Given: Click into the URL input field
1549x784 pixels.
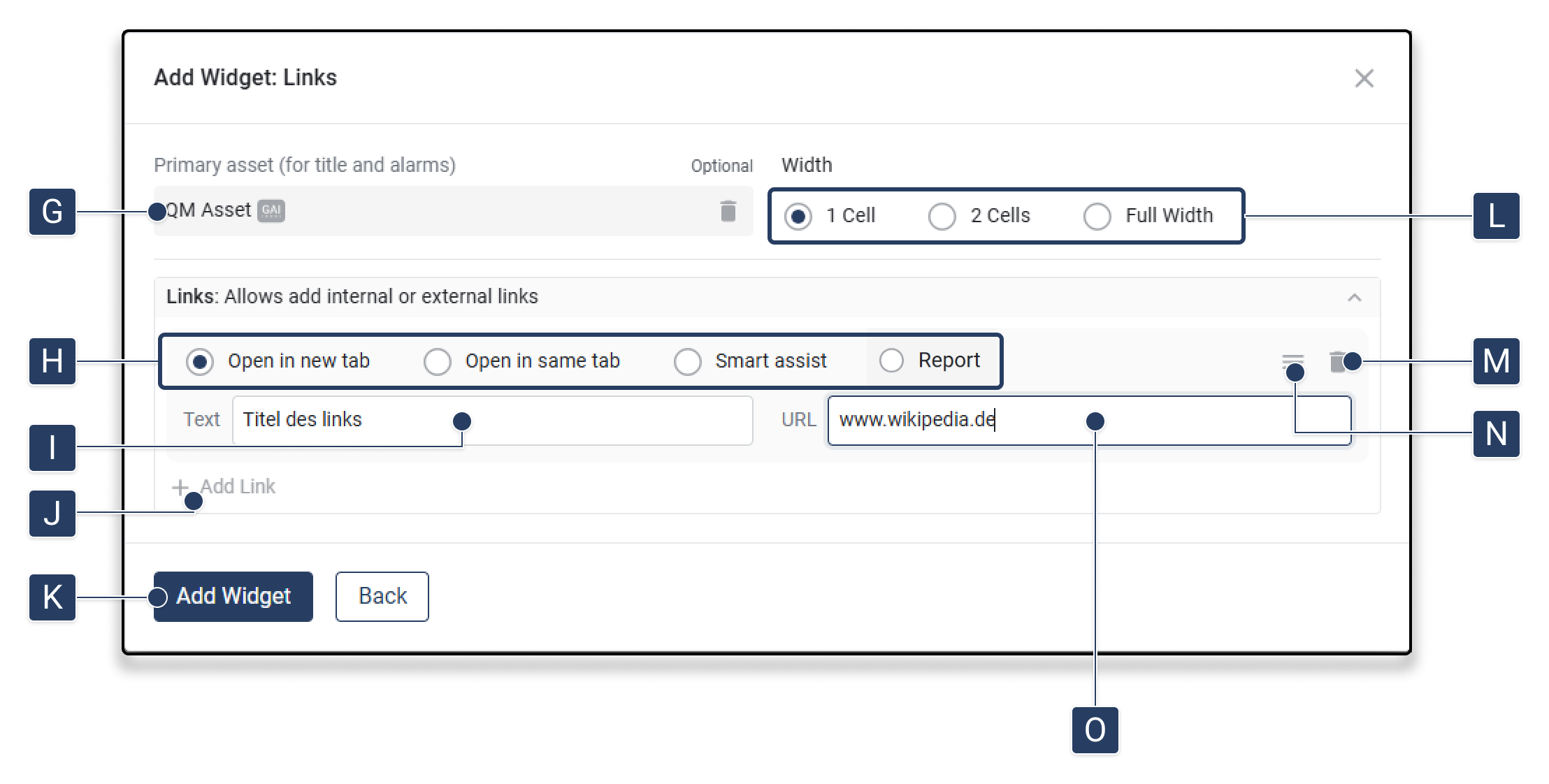Looking at the screenshot, I should point(1088,421).
